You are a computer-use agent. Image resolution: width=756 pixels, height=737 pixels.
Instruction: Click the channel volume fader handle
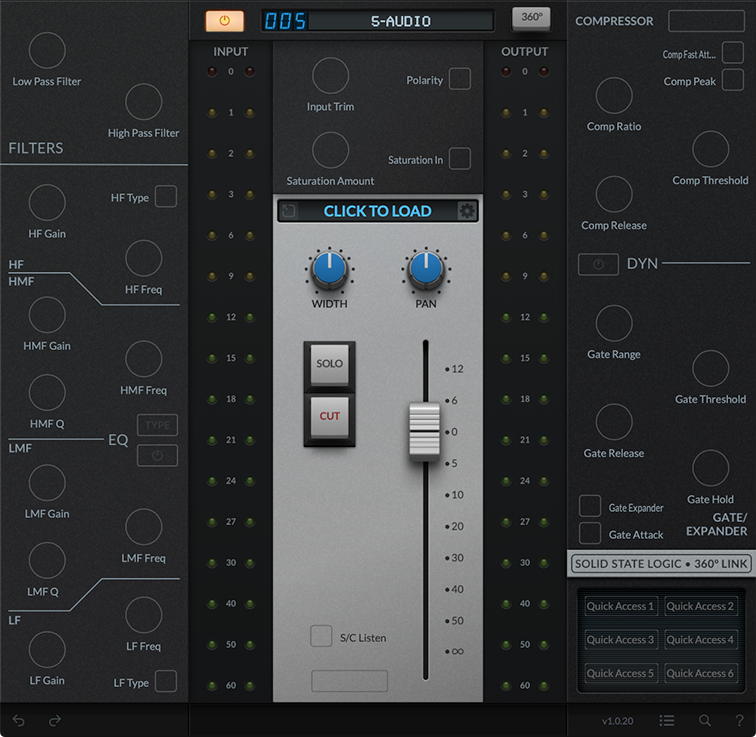tap(424, 430)
